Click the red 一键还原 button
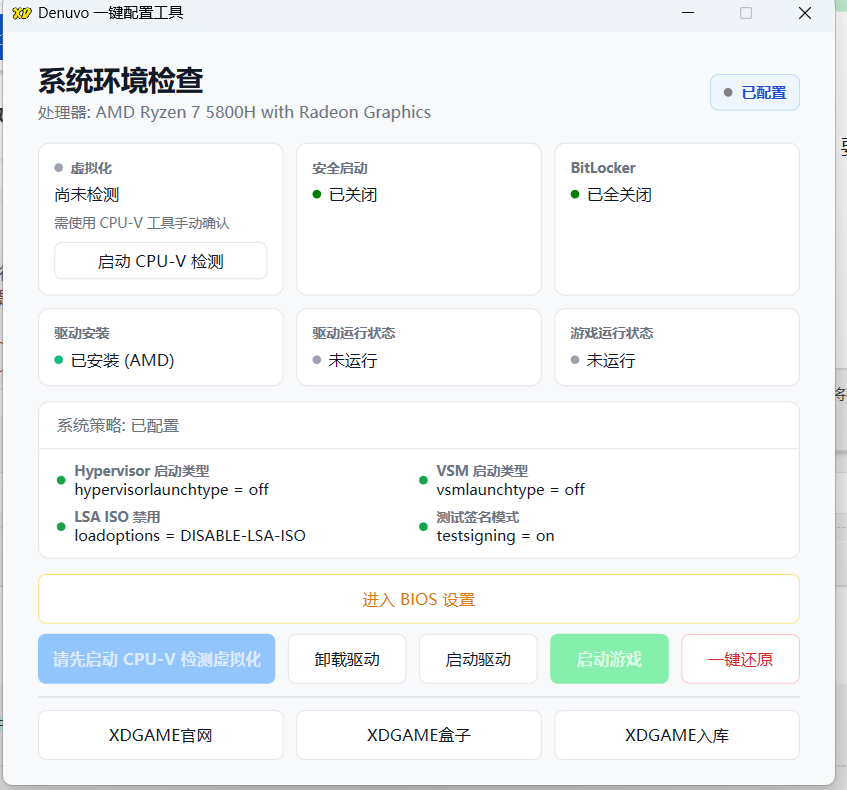Screen dimensions: 847x790 coord(740,659)
